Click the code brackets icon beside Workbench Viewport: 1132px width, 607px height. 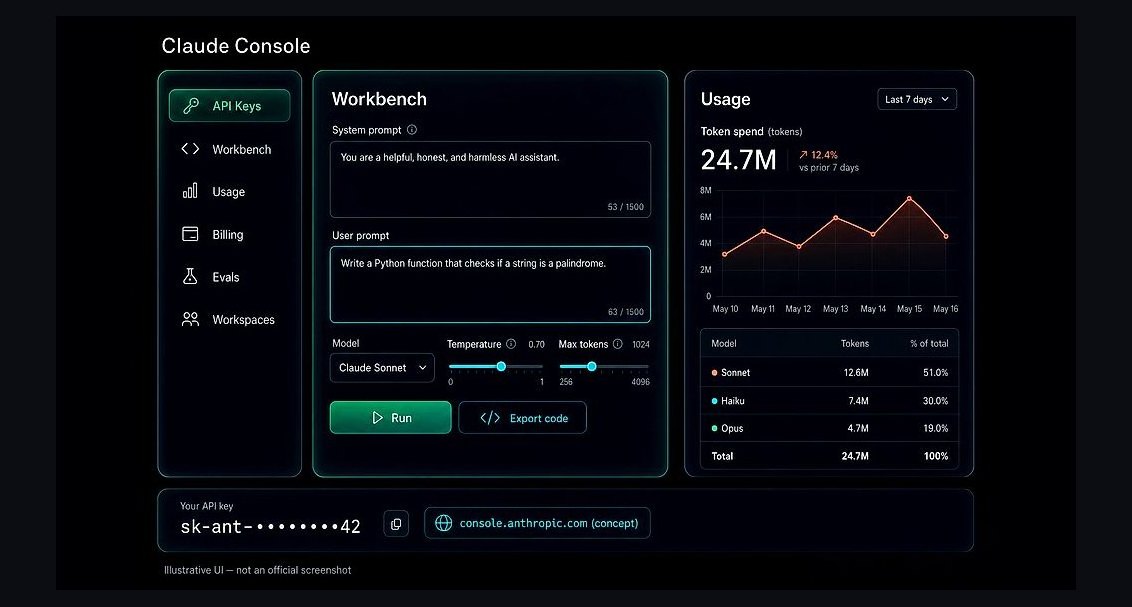190,149
